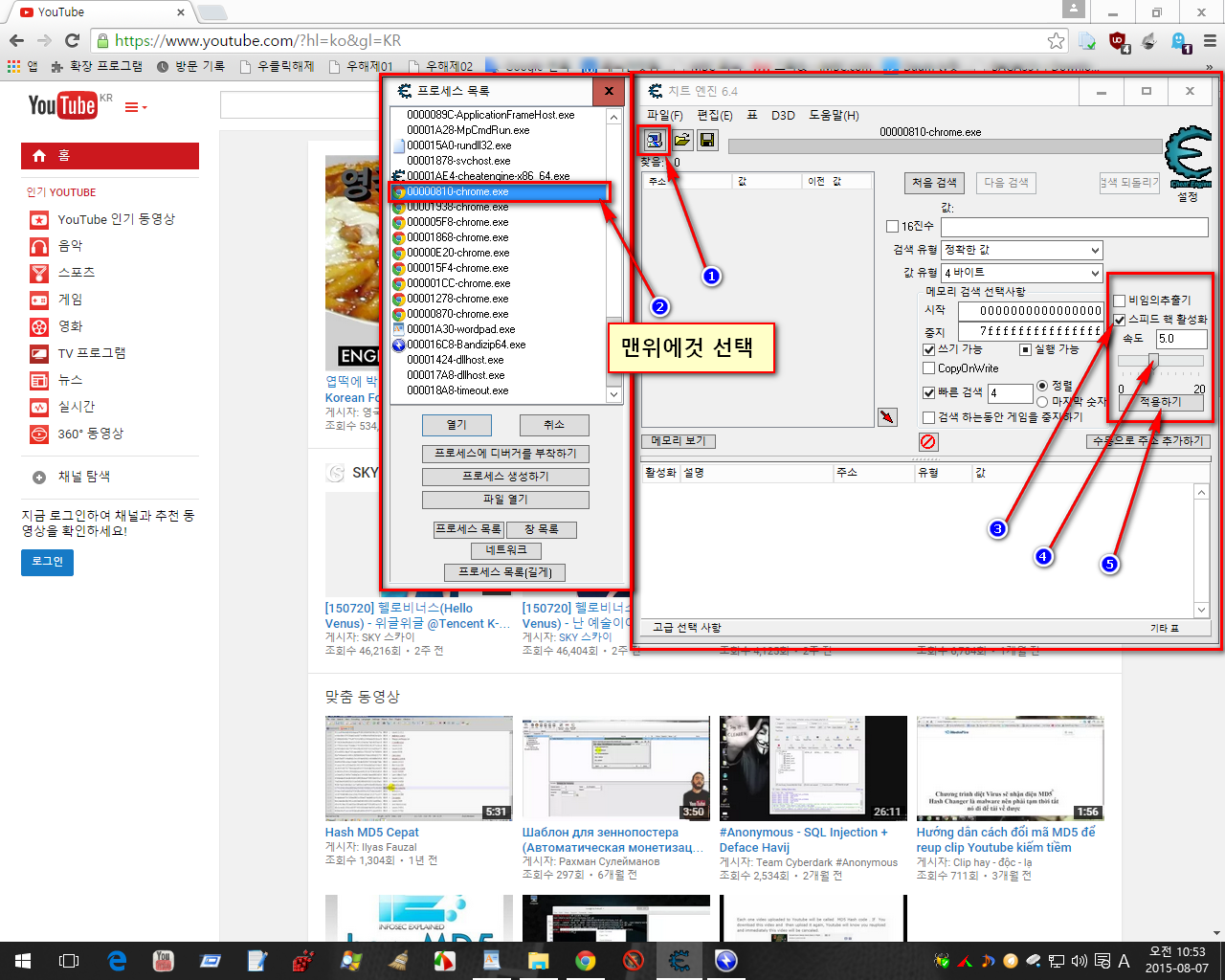Click the uBlock extension icon in Chrome

click(1118, 41)
